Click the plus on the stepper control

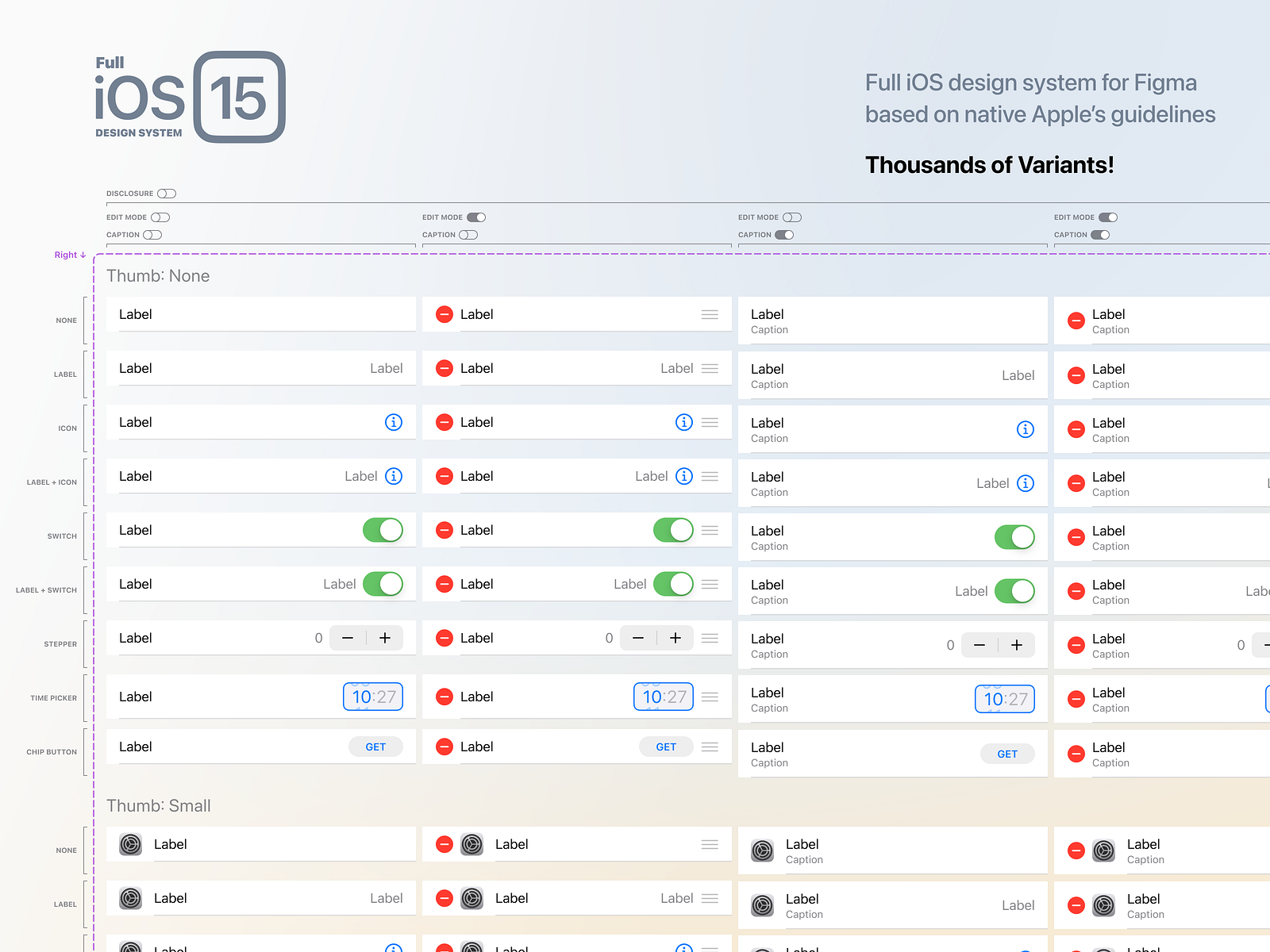click(385, 637)
